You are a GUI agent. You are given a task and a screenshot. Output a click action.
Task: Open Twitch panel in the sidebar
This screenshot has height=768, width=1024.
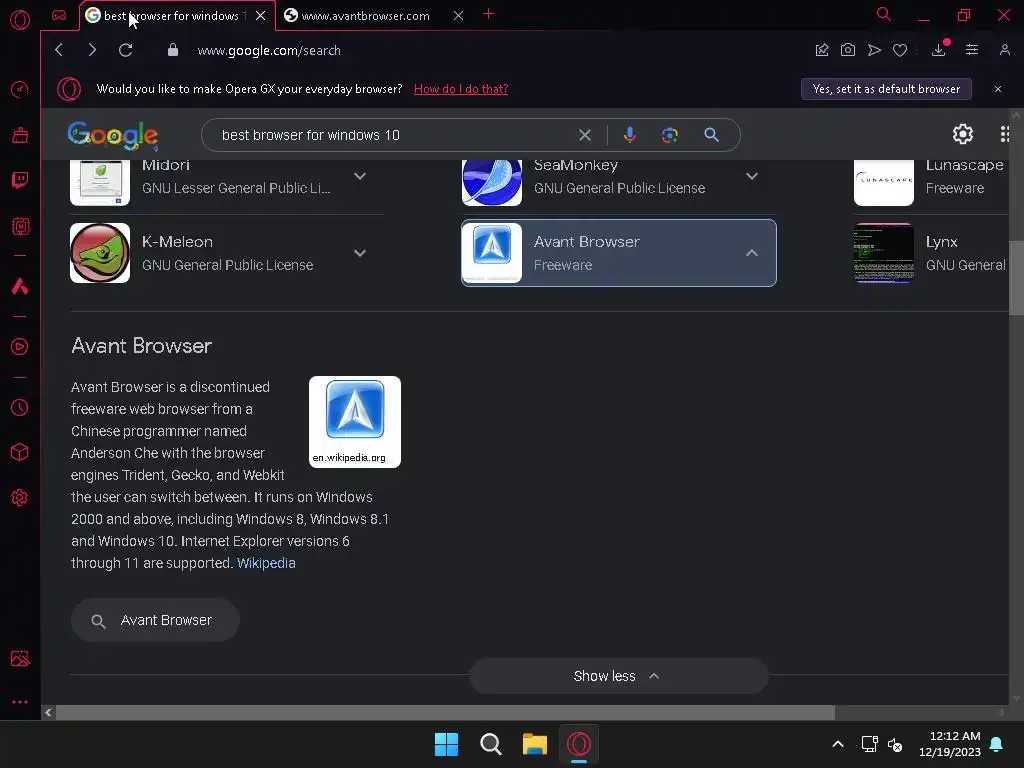pos(20,180)
